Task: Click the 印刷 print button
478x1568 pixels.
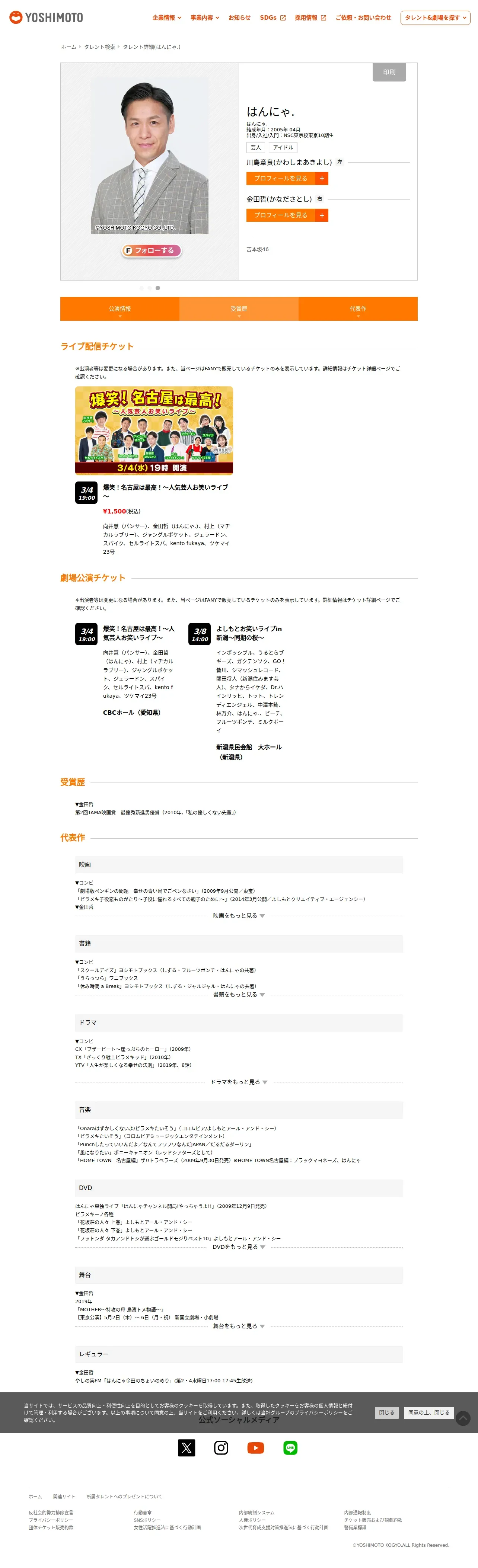Action: pos(389,72)
